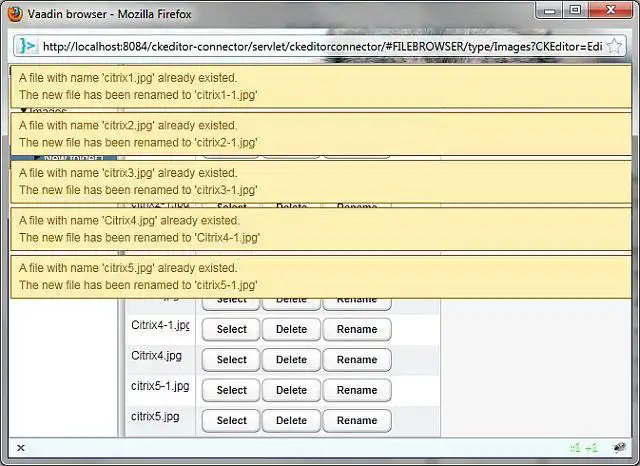Click the citrix5-1.jpg file name
This screenshot has height=466, width=640.
(160, 386)
